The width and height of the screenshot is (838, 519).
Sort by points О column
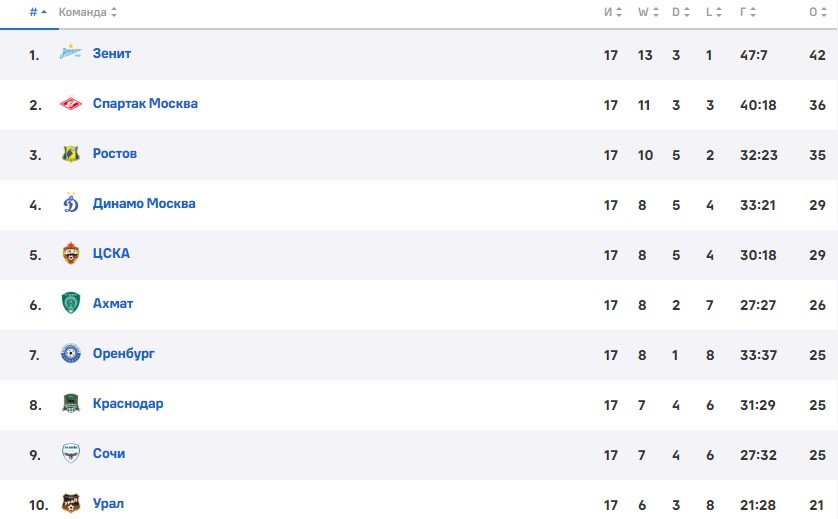coord(818,12)
